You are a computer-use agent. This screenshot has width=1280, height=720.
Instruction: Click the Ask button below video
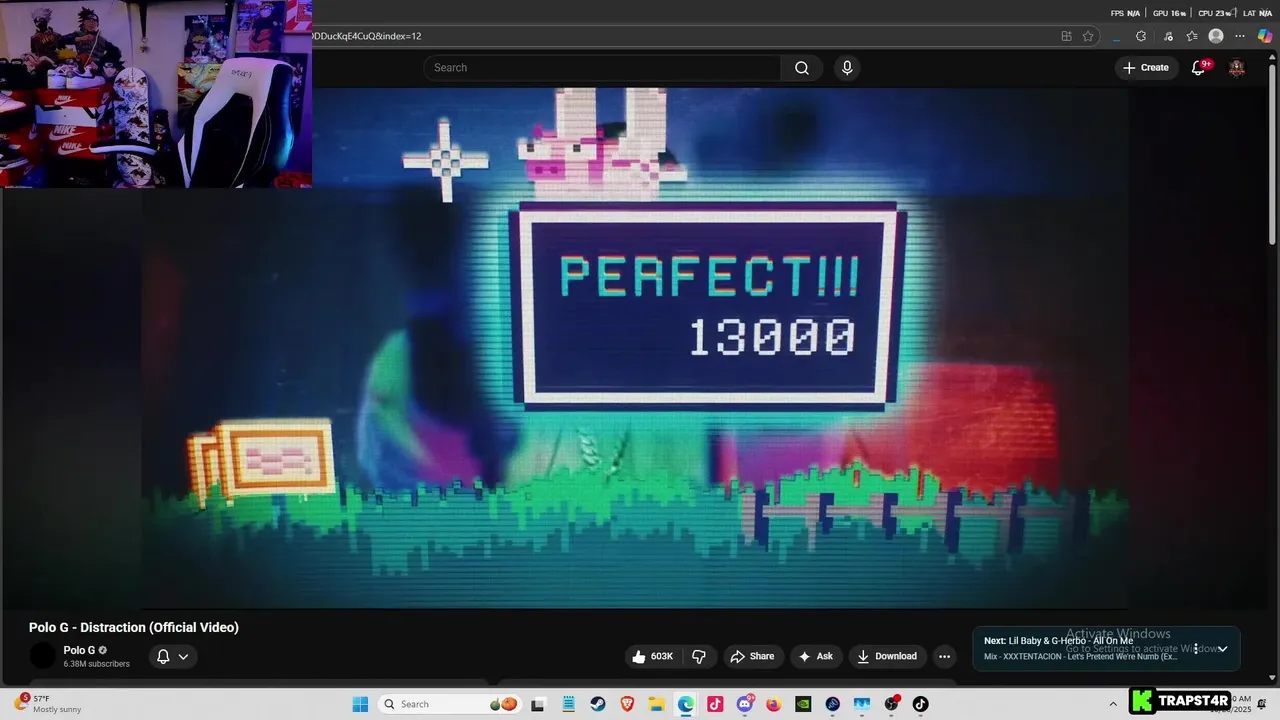click(815, 656)
